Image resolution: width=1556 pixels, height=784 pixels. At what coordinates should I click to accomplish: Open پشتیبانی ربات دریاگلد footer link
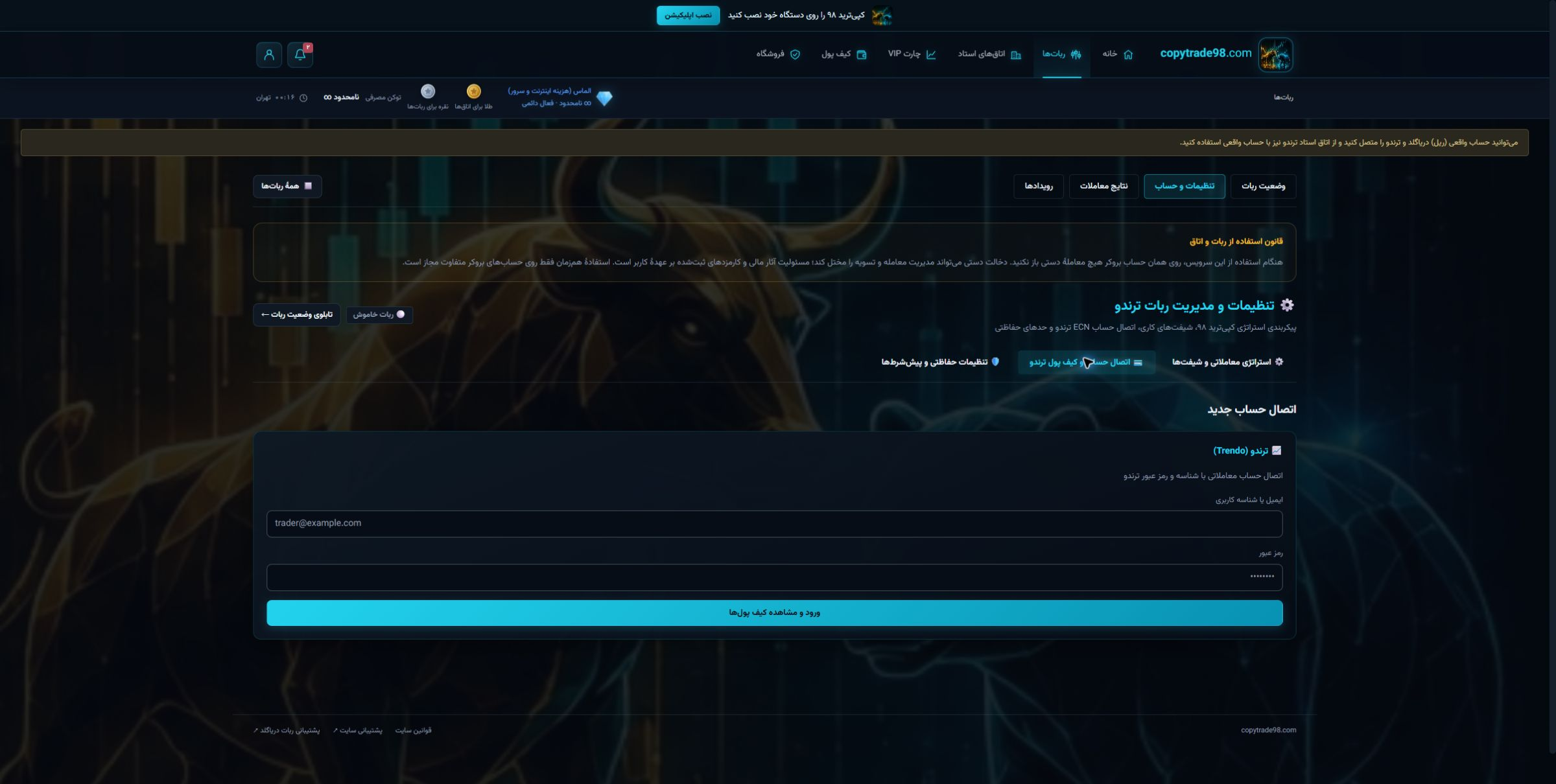(287, 730)
